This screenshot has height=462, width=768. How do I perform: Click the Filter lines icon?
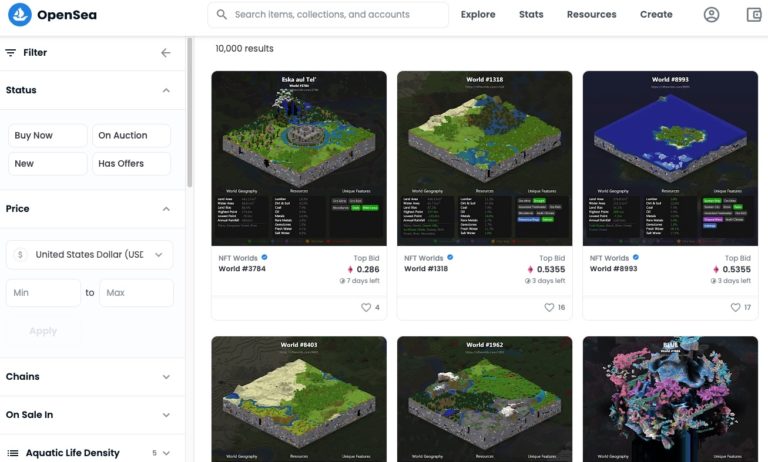point(10,52)
